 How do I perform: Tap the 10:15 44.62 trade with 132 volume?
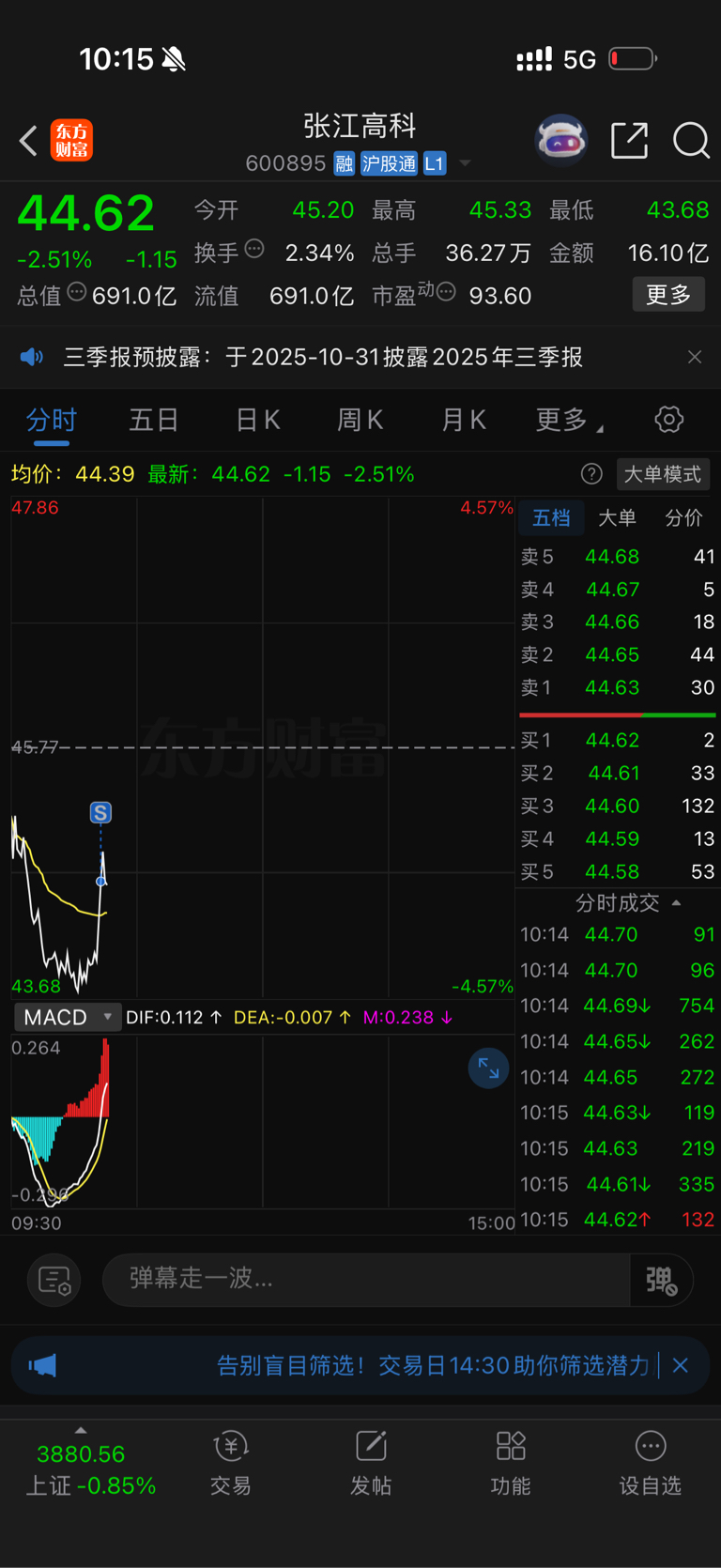coord(618,1220)
